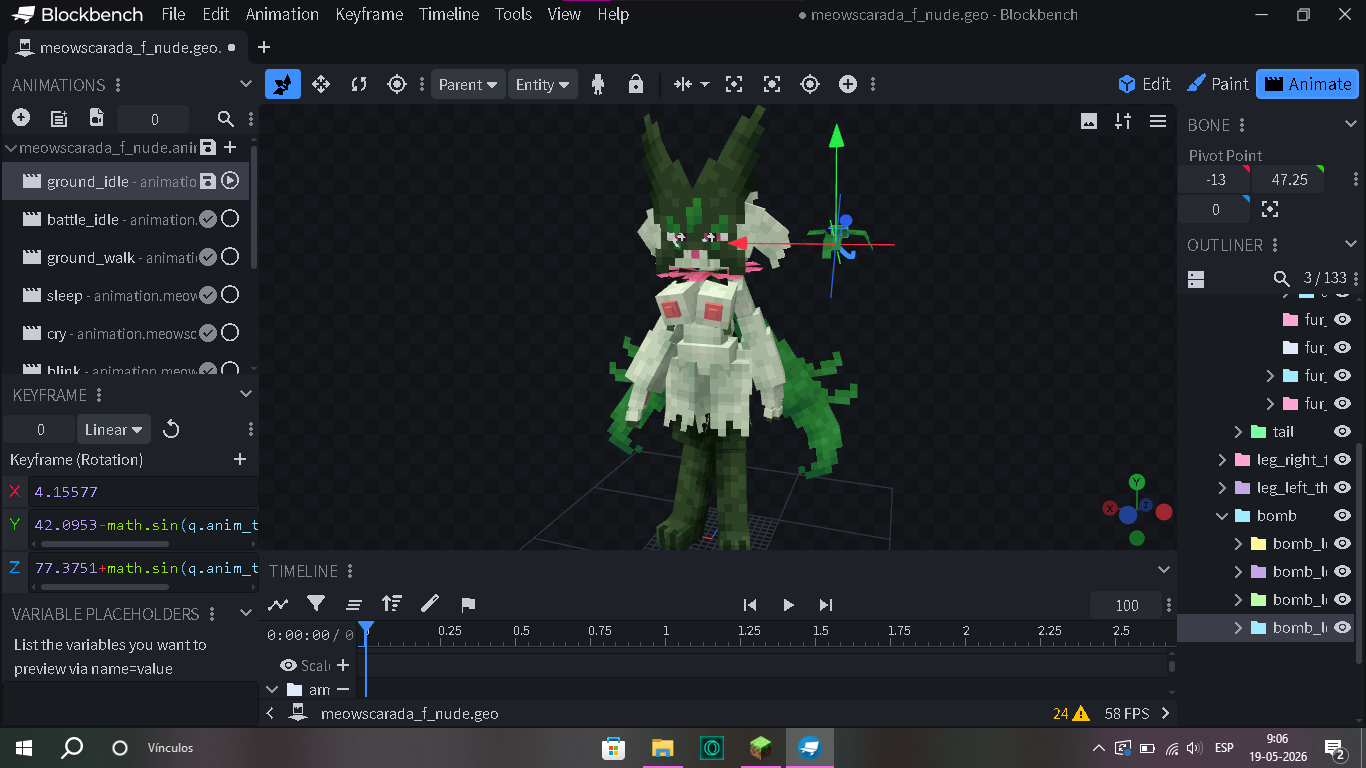The image size is (1366, 768).
Task: Open viewport background image icon
Action: [x=1089, y=121]
